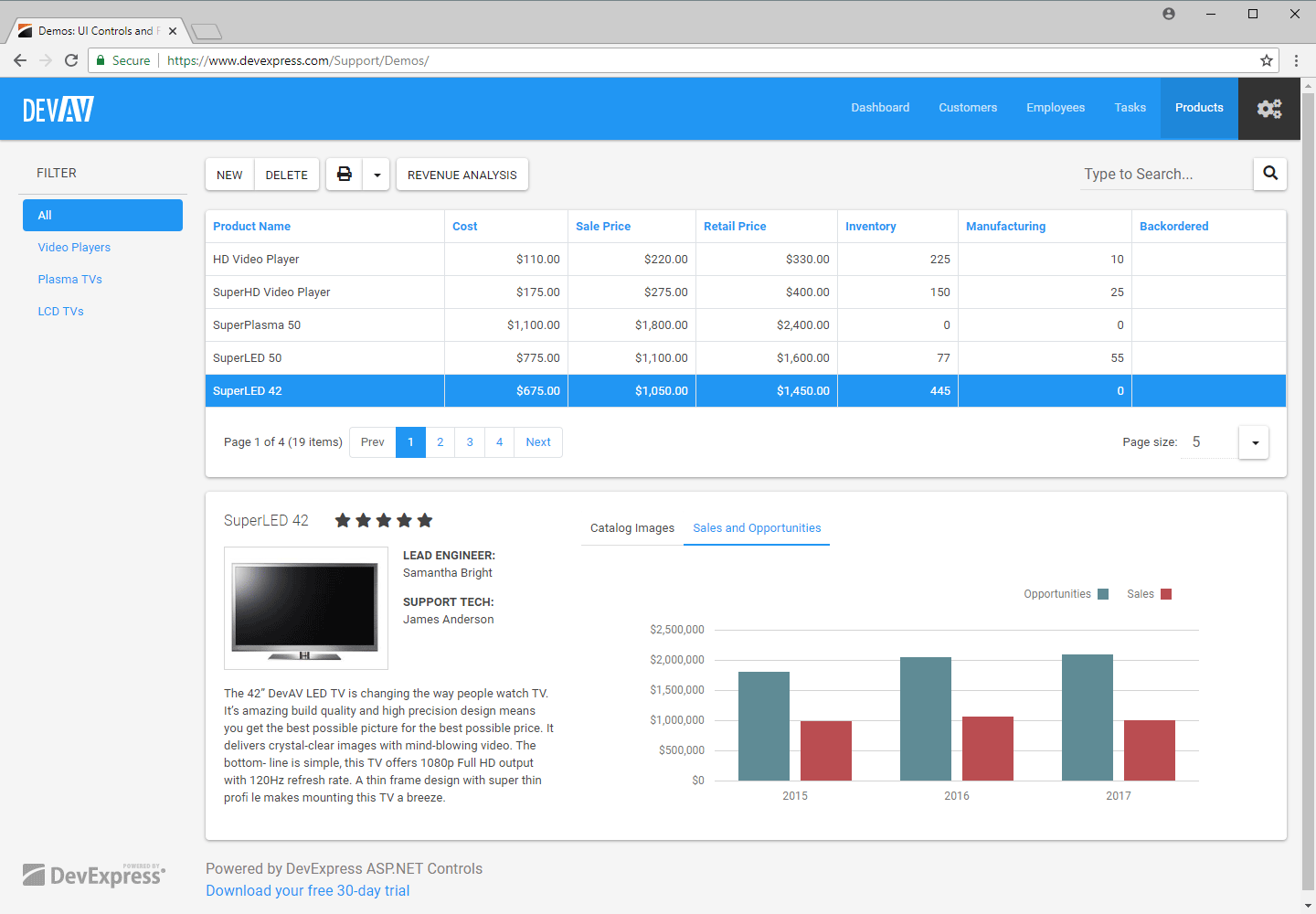Bookmark the page via the star icon

[1267, 60]
